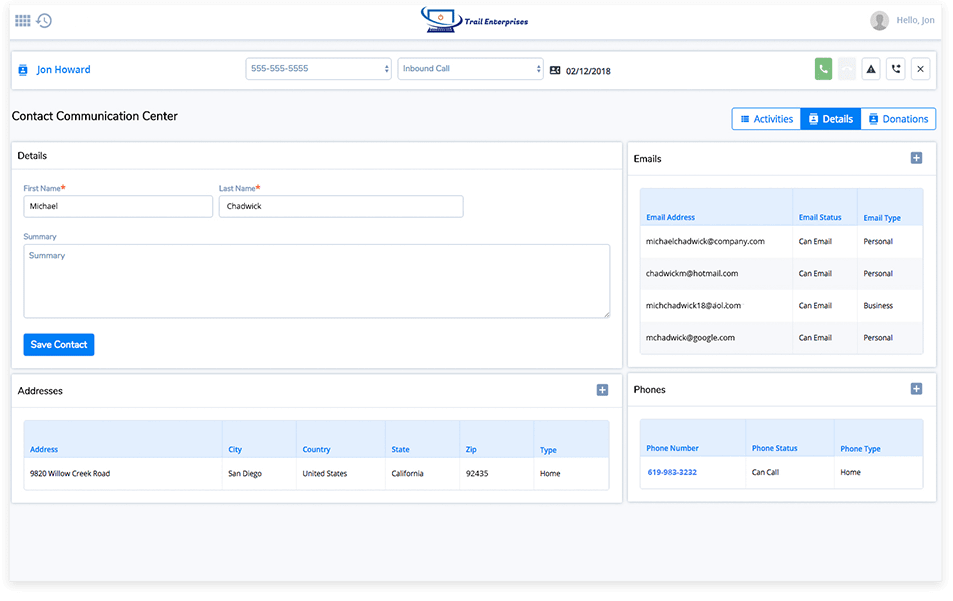Expand the Inbound Call type dropdown
The width and height of the screenshot is (953, 601).
(x=470, y=69)
